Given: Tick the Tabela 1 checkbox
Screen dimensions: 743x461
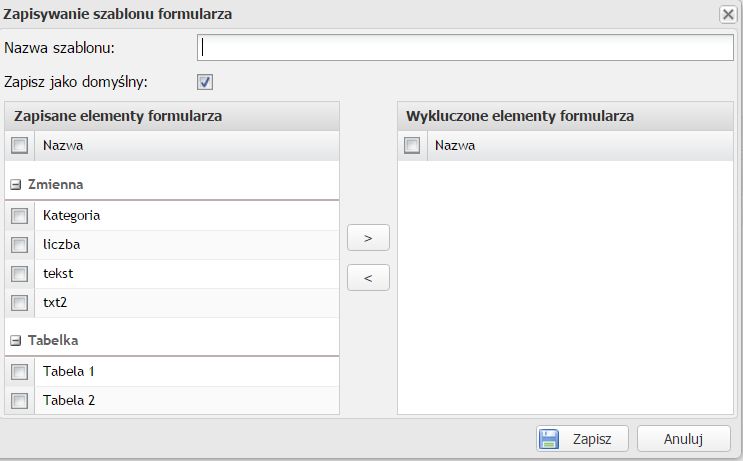Looking at the screenshot, I should tap(20, 372).
